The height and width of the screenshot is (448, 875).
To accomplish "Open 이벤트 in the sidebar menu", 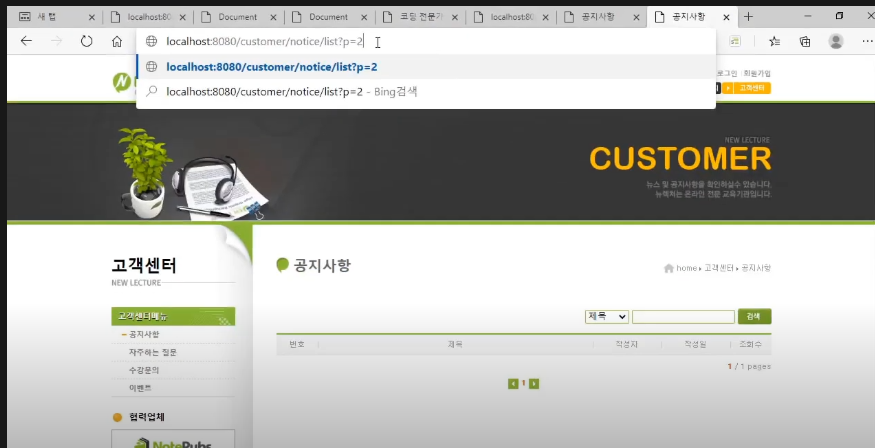I will tap(140, 388).
